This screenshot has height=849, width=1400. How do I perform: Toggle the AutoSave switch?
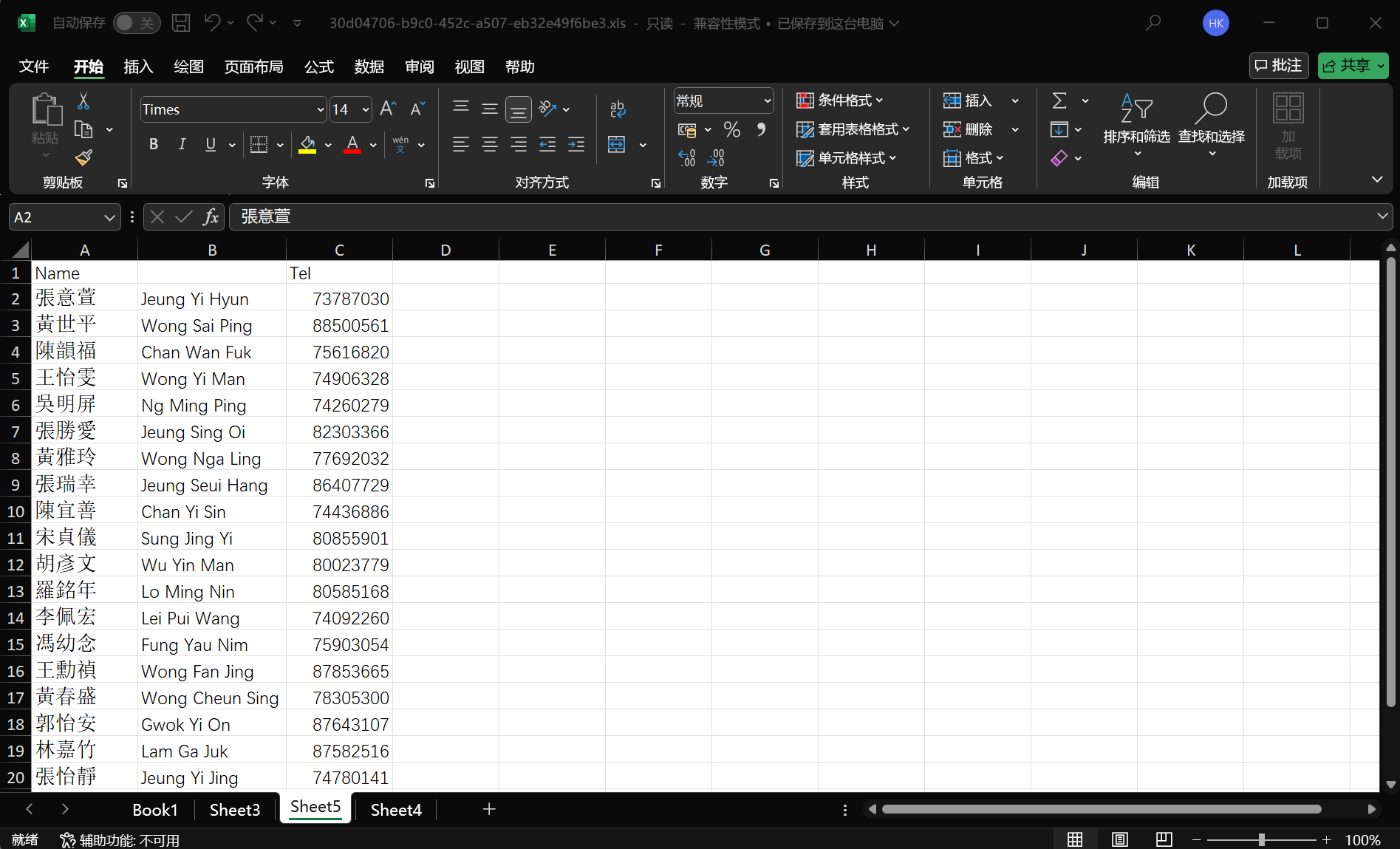click(x=136, y=23)
